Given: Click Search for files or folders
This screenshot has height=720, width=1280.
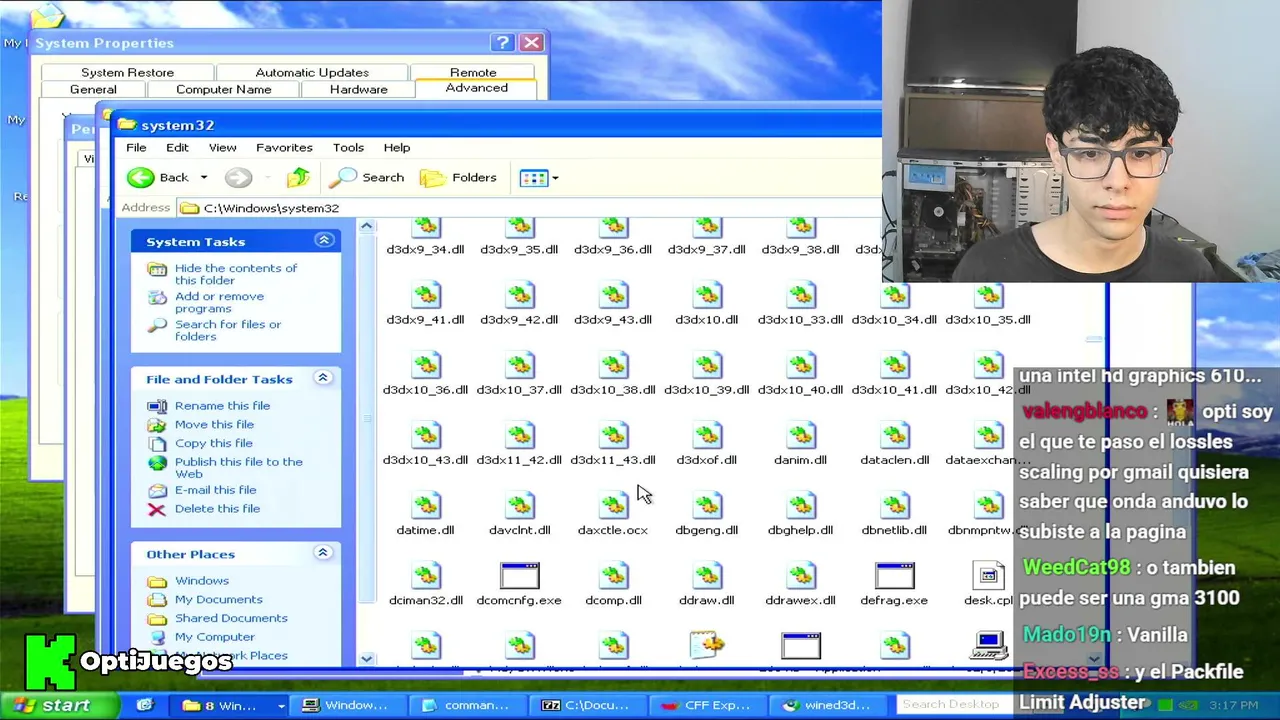Looking at the screenshot, I should [228, 330].
